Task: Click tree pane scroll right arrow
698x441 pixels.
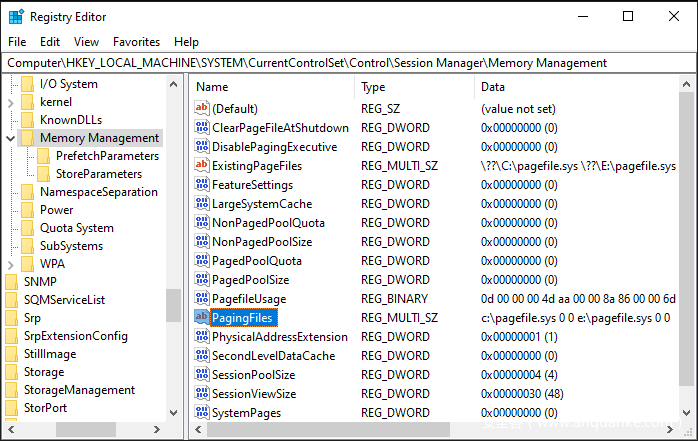Action: [157, 429]
